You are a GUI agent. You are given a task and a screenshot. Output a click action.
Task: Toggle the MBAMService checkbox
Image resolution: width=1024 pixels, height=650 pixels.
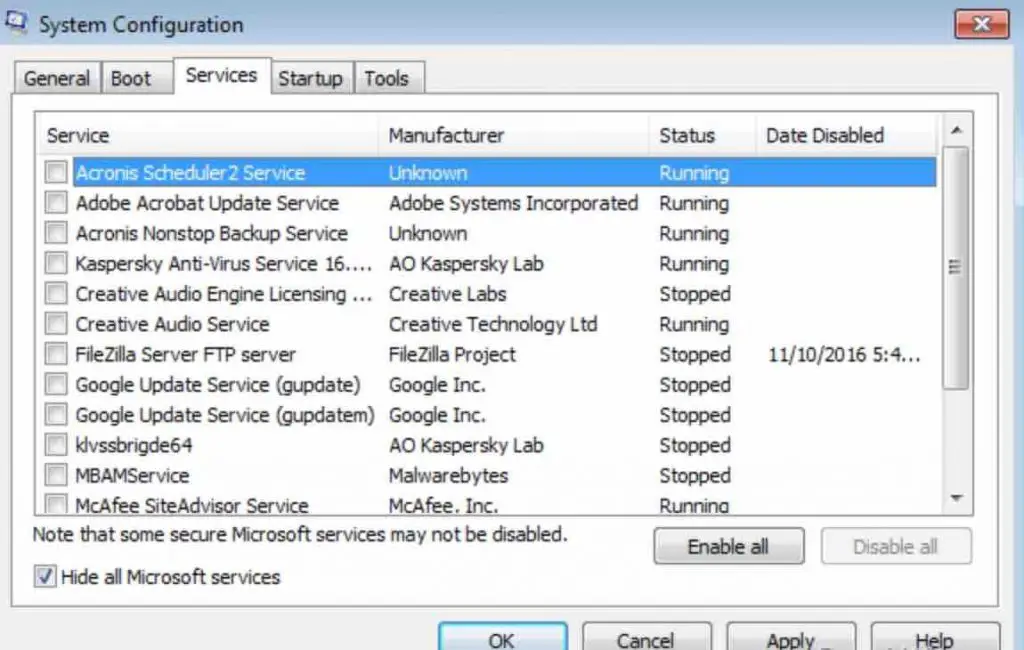click(x=56, y=475)
